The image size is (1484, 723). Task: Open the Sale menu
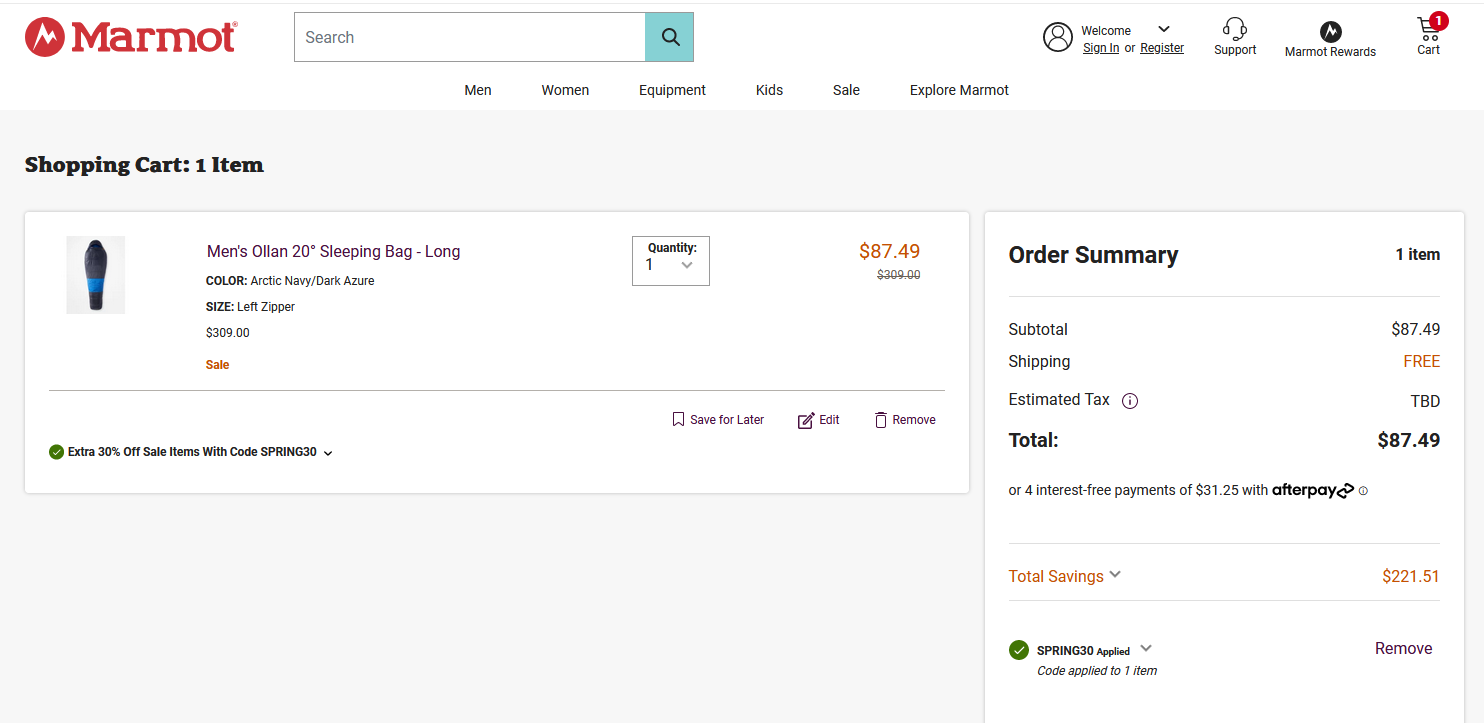(846, 90)
